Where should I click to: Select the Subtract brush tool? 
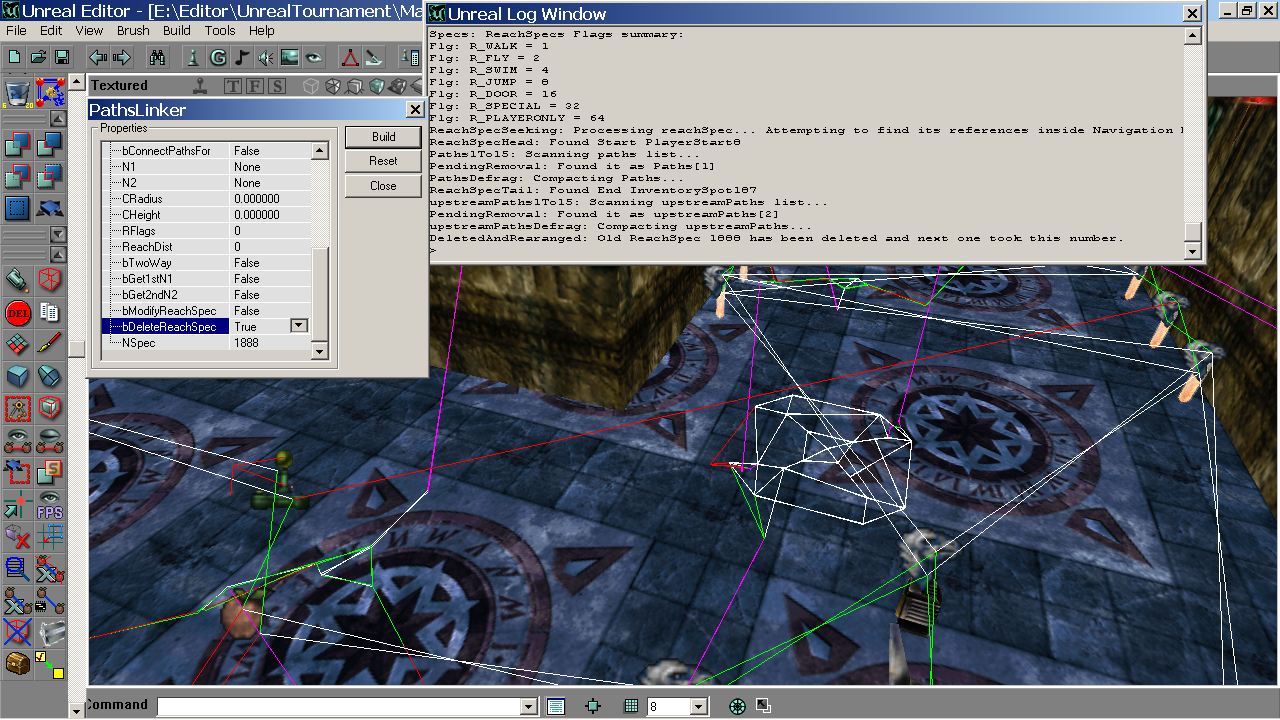[x=49, y=146]
